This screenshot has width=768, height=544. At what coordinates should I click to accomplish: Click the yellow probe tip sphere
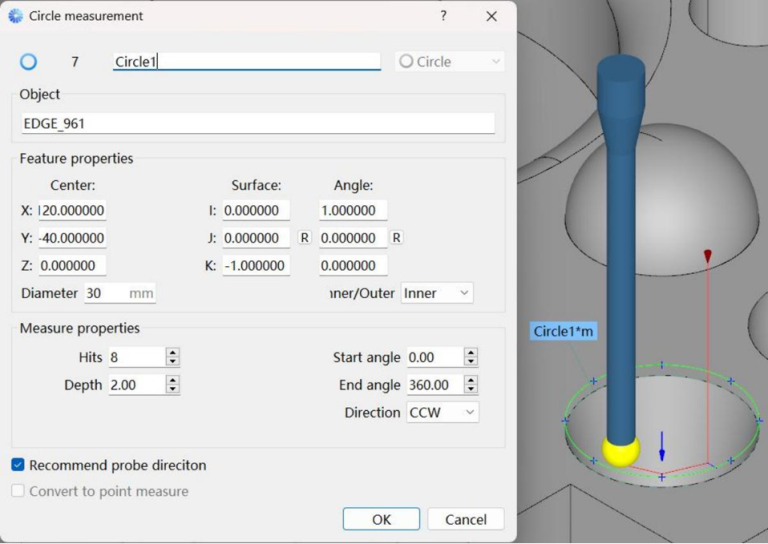(621, 450)
